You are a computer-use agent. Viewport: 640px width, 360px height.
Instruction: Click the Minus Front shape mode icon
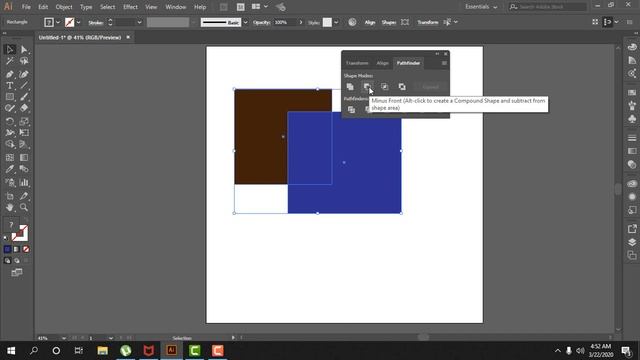click(x=367, y=87)
